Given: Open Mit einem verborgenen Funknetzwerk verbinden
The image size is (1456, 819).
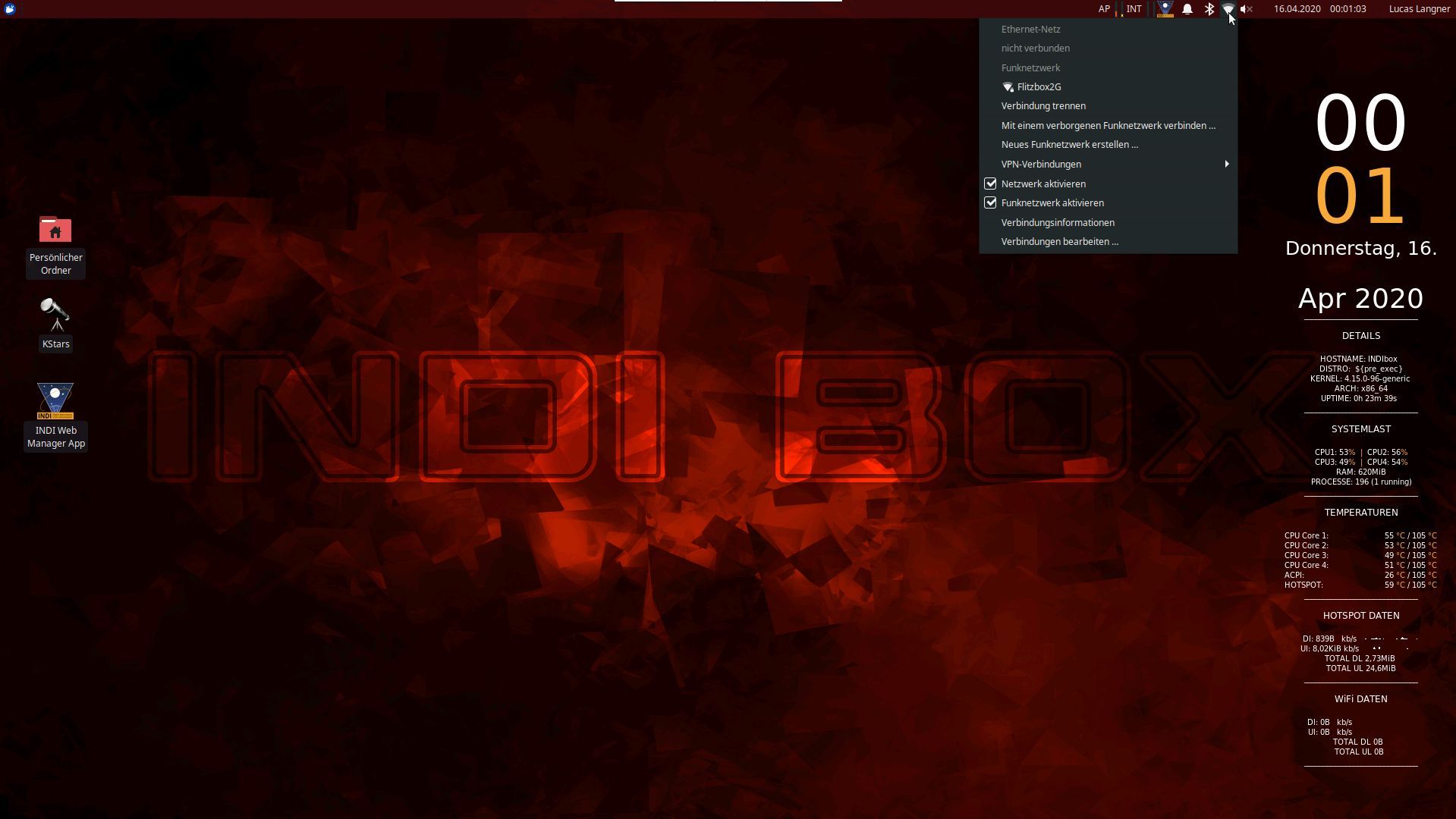Looking at the screenshot, I should 1109,125.
